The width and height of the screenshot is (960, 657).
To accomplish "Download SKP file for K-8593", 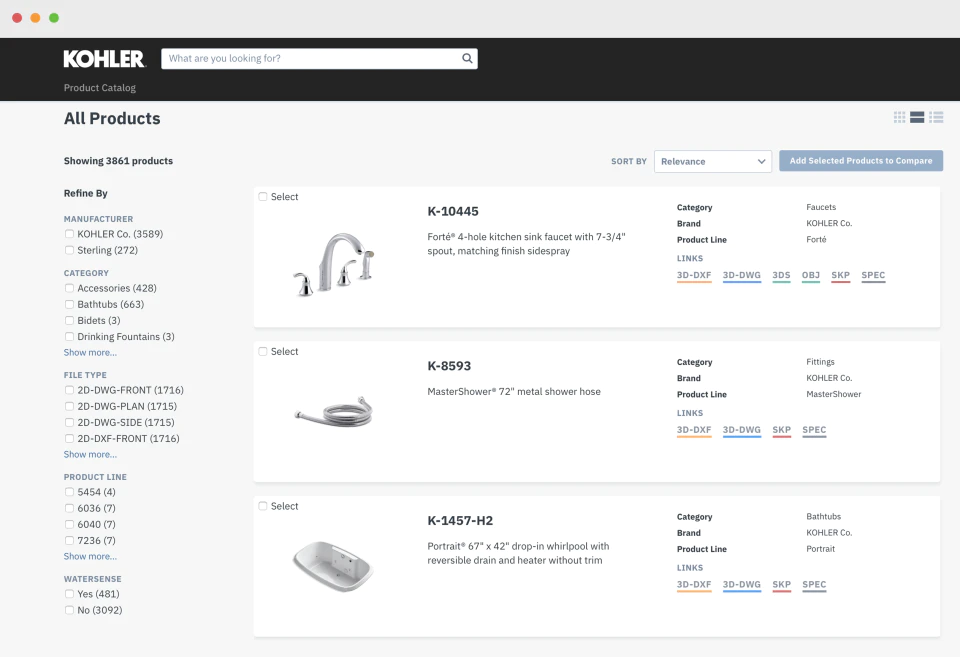I will 782,430.
